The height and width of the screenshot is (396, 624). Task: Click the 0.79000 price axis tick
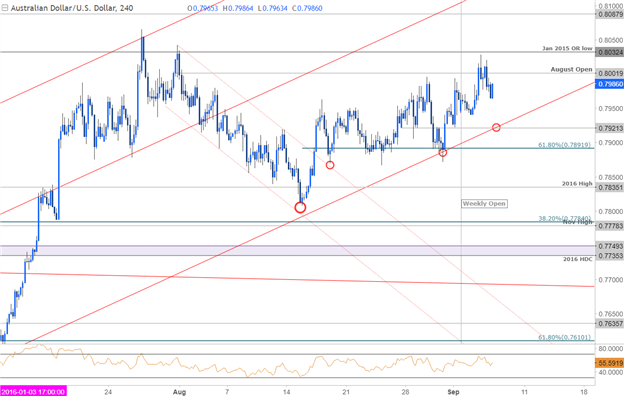click(610, 142)
